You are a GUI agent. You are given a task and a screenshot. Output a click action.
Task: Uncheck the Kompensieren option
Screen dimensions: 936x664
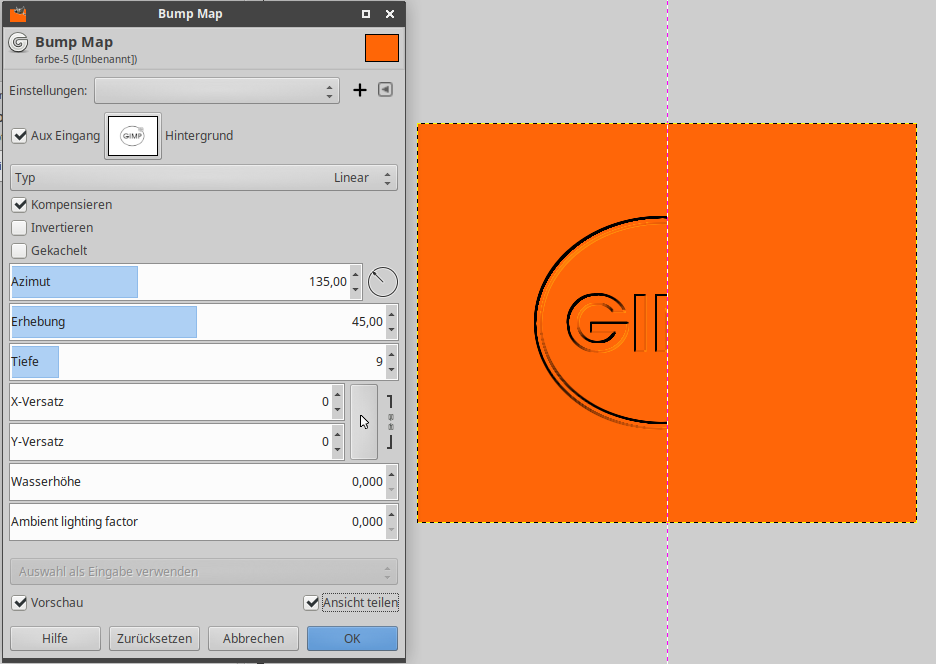pos(19,204)
